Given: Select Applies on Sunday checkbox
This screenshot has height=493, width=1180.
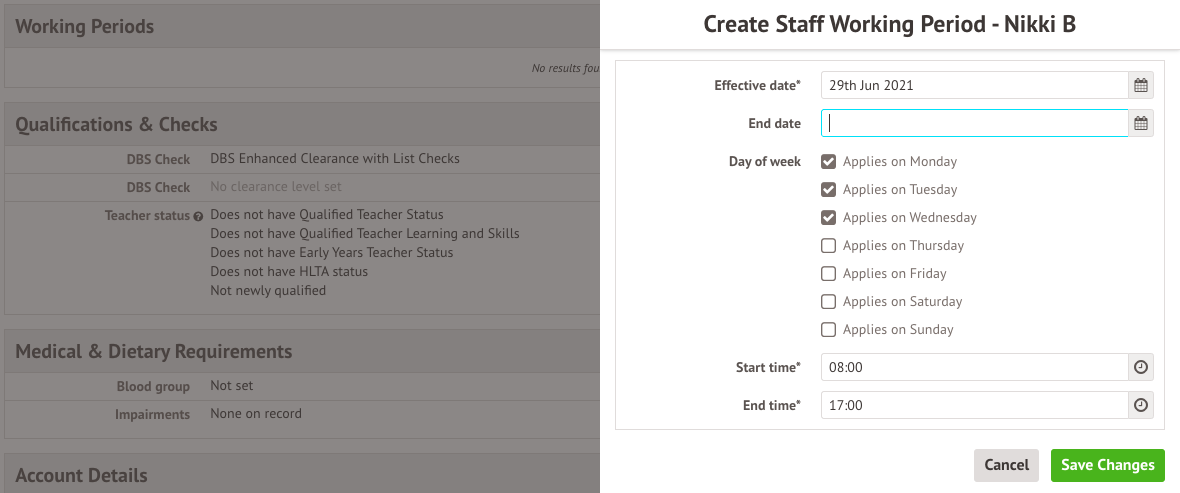Looking at the screenshot, I should [x=828, y=329].
